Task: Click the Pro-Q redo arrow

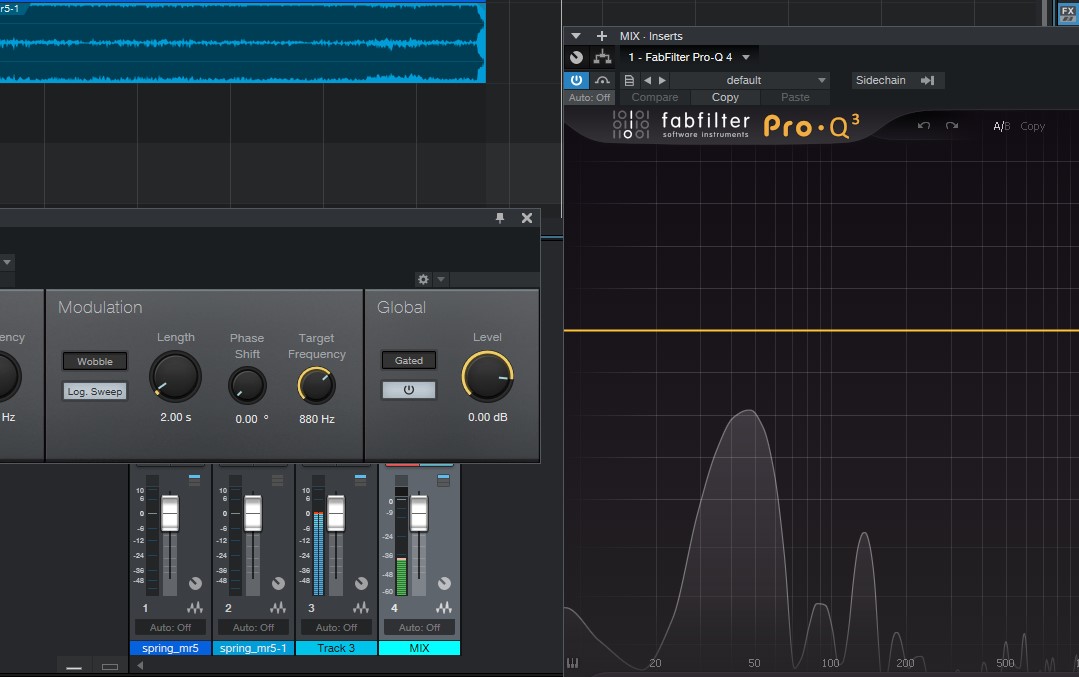Action: tap(951, 126)
